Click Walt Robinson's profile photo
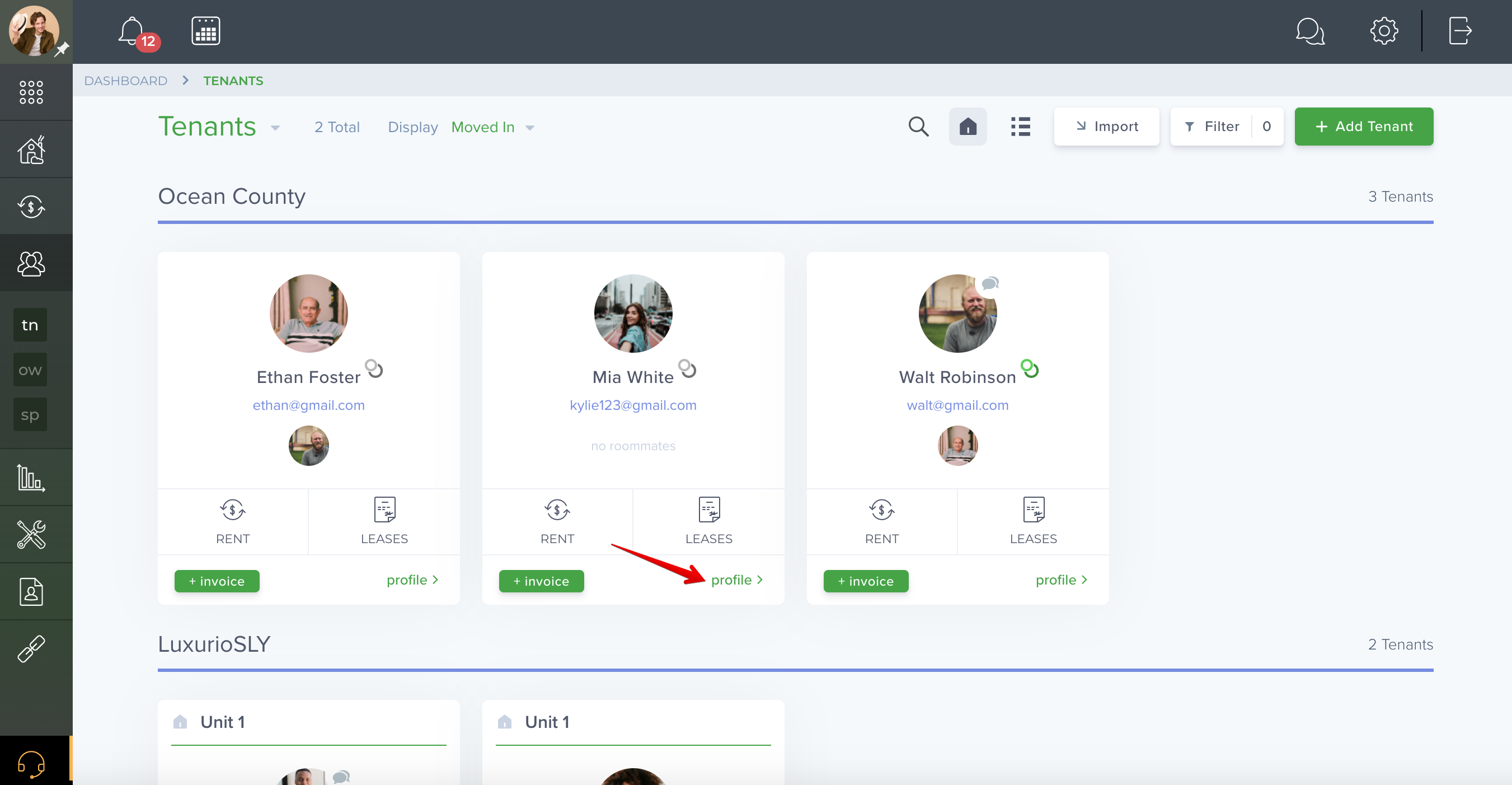 [x=957, y=314]
